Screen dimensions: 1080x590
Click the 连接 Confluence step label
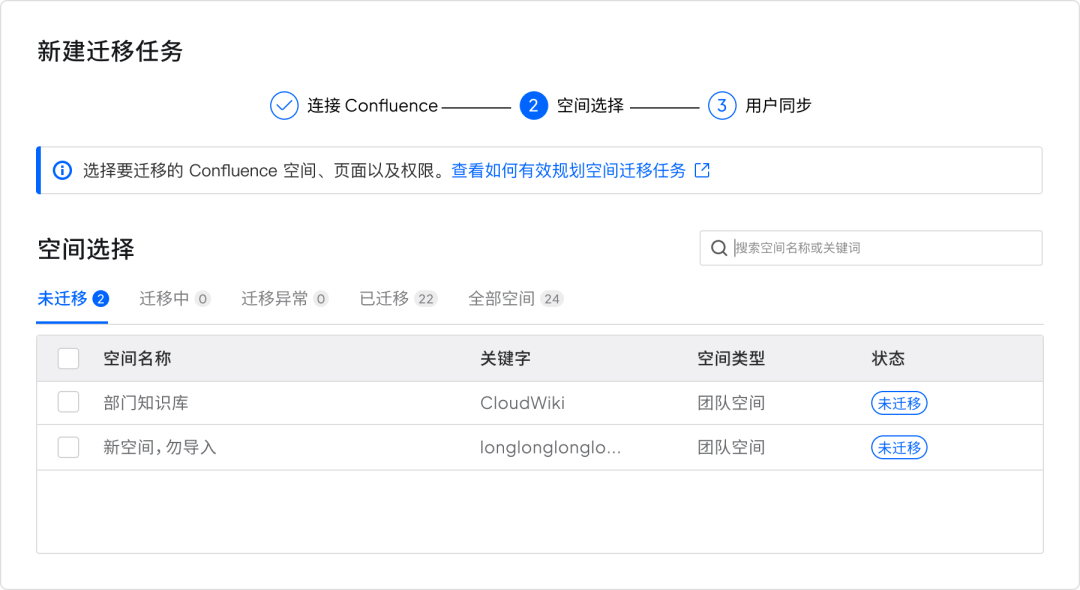373,105
